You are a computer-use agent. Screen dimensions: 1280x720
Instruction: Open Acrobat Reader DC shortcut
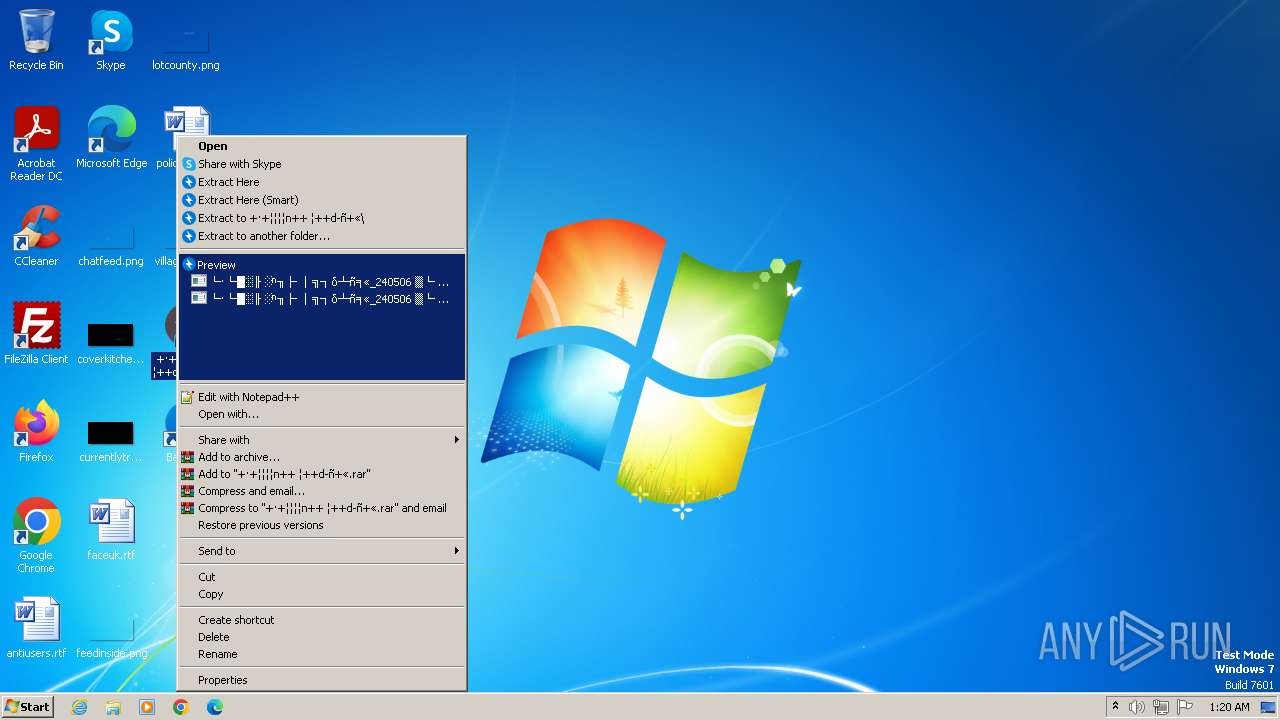(x=36, y=144)
